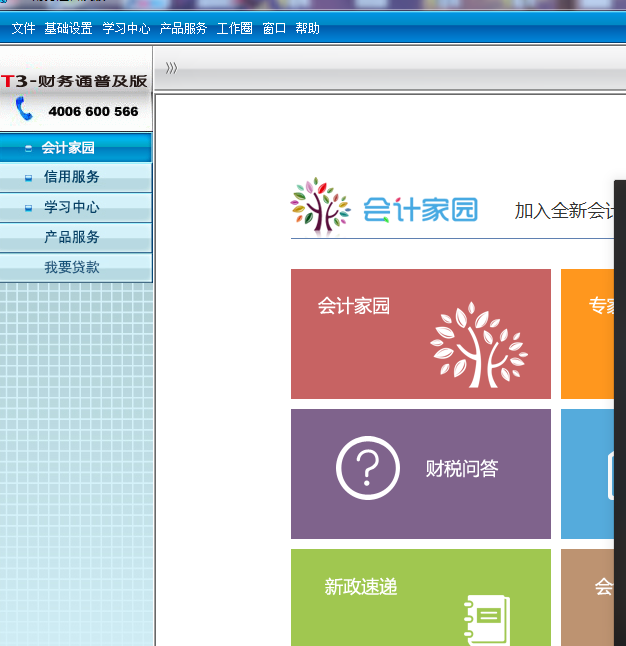
Task: Click the colorful tree logo in header
Action: 320,206
